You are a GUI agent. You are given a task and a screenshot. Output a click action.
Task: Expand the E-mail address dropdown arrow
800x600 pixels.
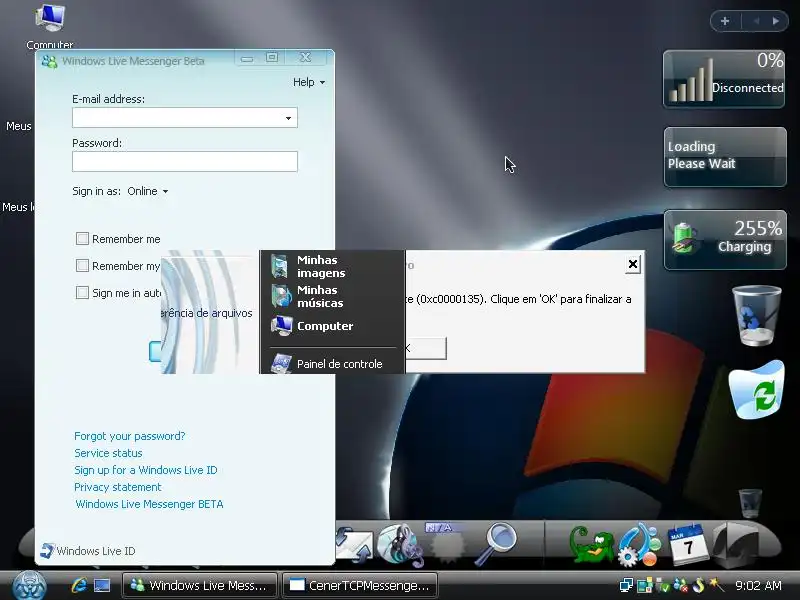(288, 118)
